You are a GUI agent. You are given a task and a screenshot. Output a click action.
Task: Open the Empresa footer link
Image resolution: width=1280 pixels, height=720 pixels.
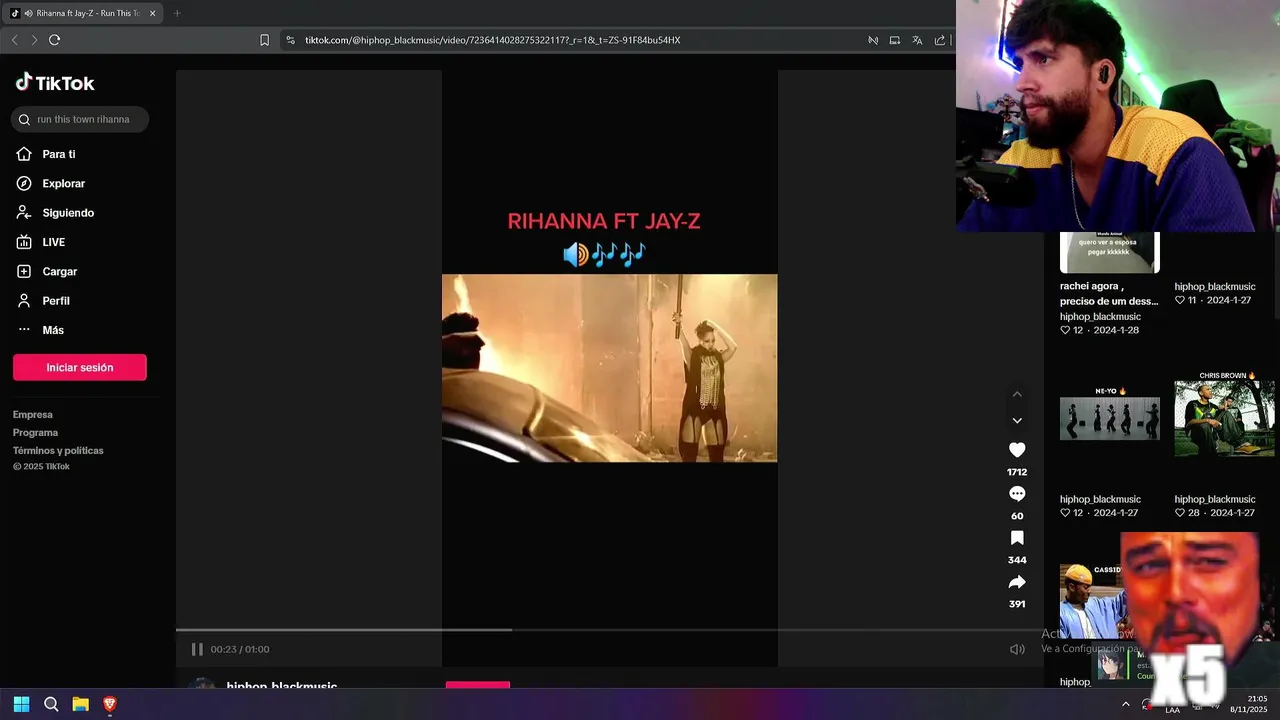[33, 415]
